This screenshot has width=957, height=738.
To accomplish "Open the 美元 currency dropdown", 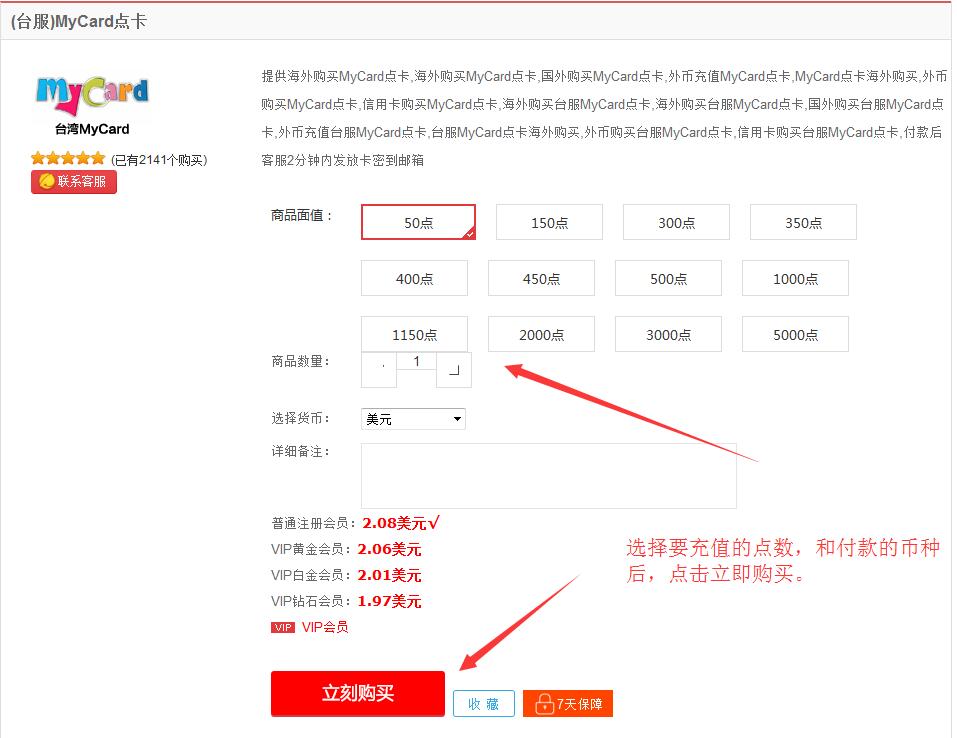I will click(x=413, y=419).
